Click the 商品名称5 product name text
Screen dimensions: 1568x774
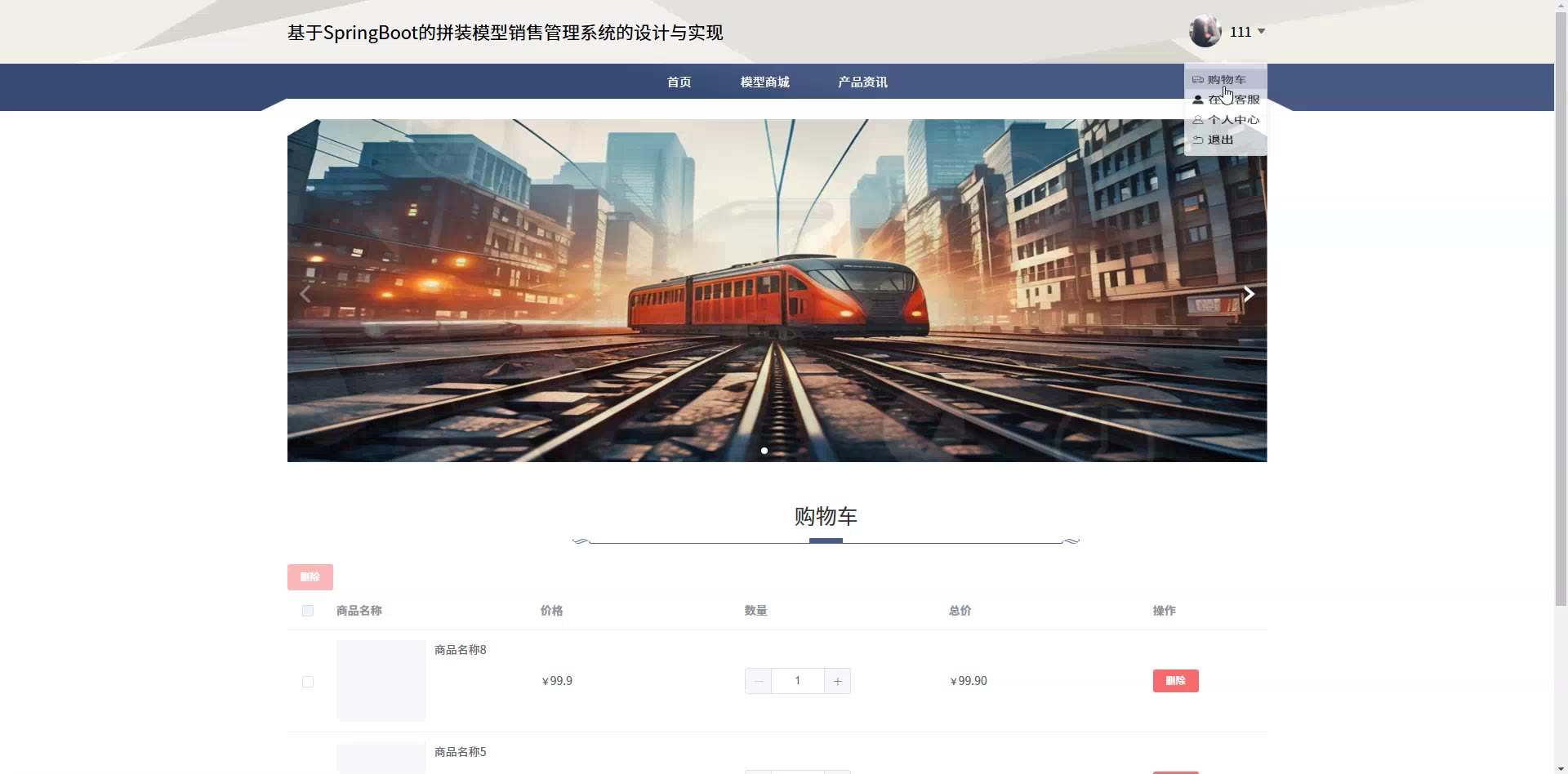pyautogui.click(x=461, y=752)
